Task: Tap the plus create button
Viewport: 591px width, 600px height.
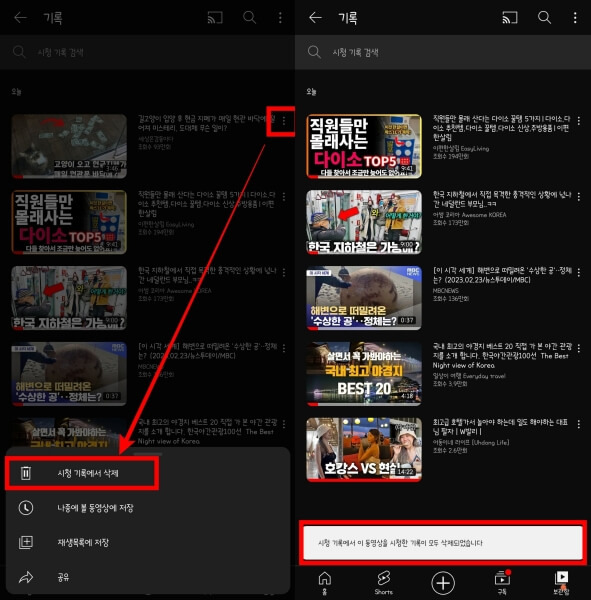Action: tap(443, 583)
